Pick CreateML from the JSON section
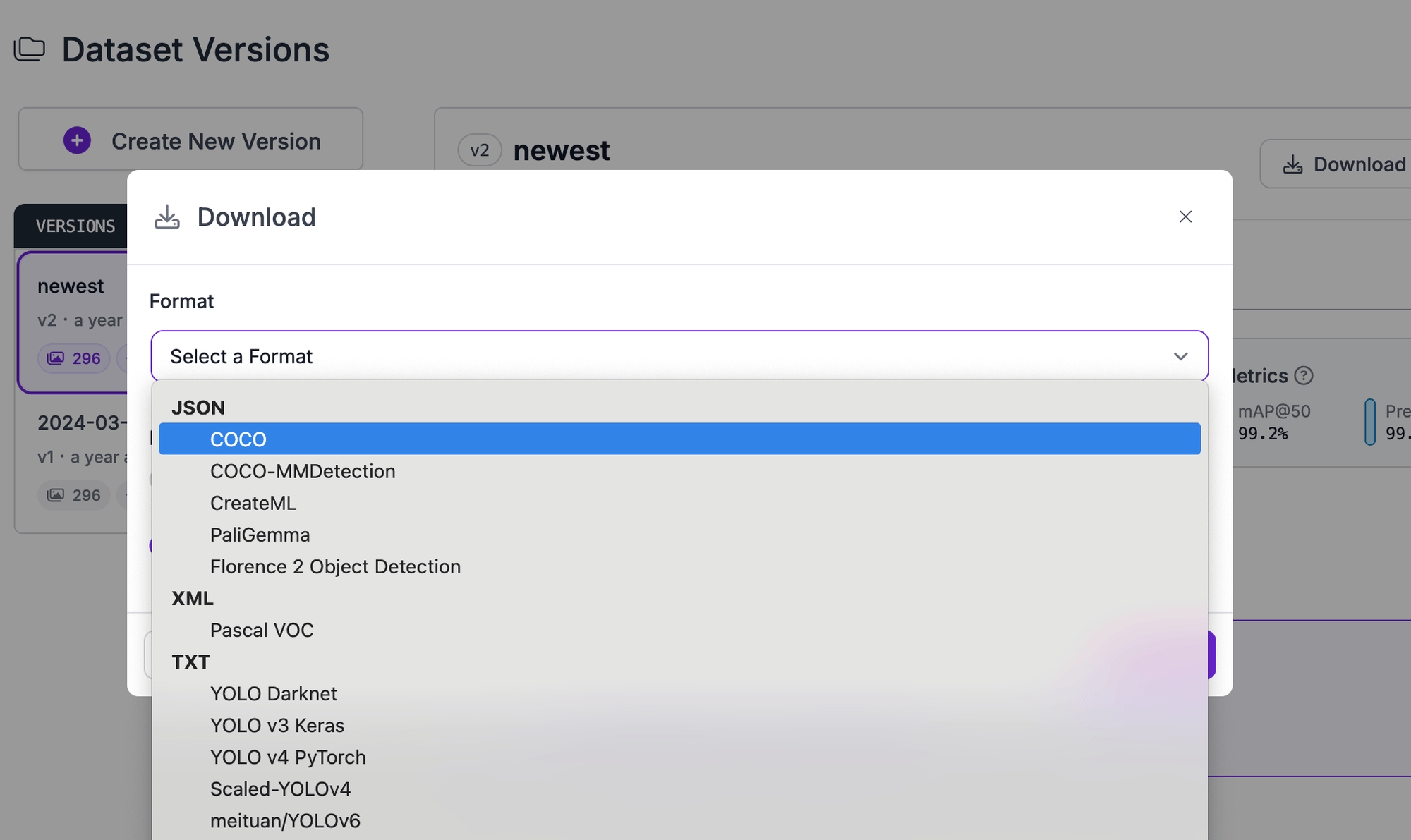This screenshot has width=1411, height=840. tap(253, 502)
